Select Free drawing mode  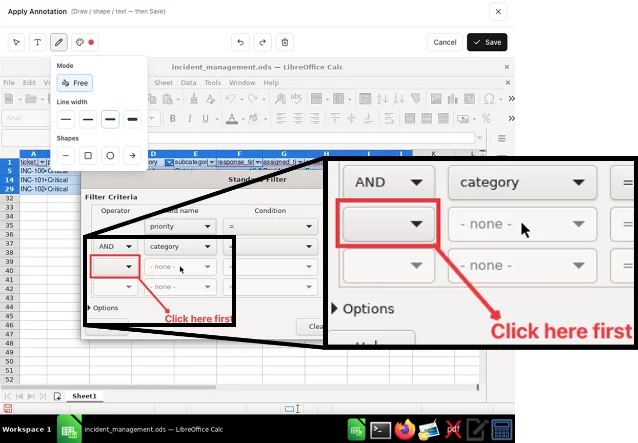coord(75,83)
